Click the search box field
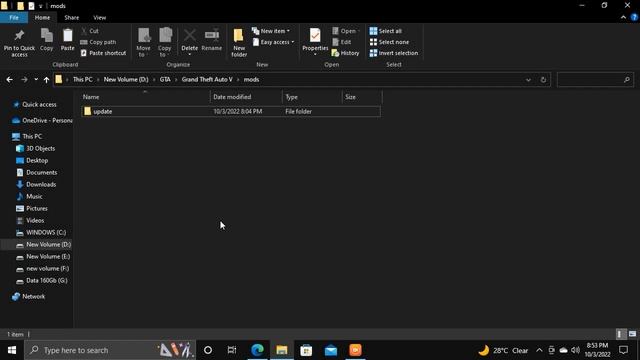Screen dimensions: 640x360 click(x=595, y=80)
